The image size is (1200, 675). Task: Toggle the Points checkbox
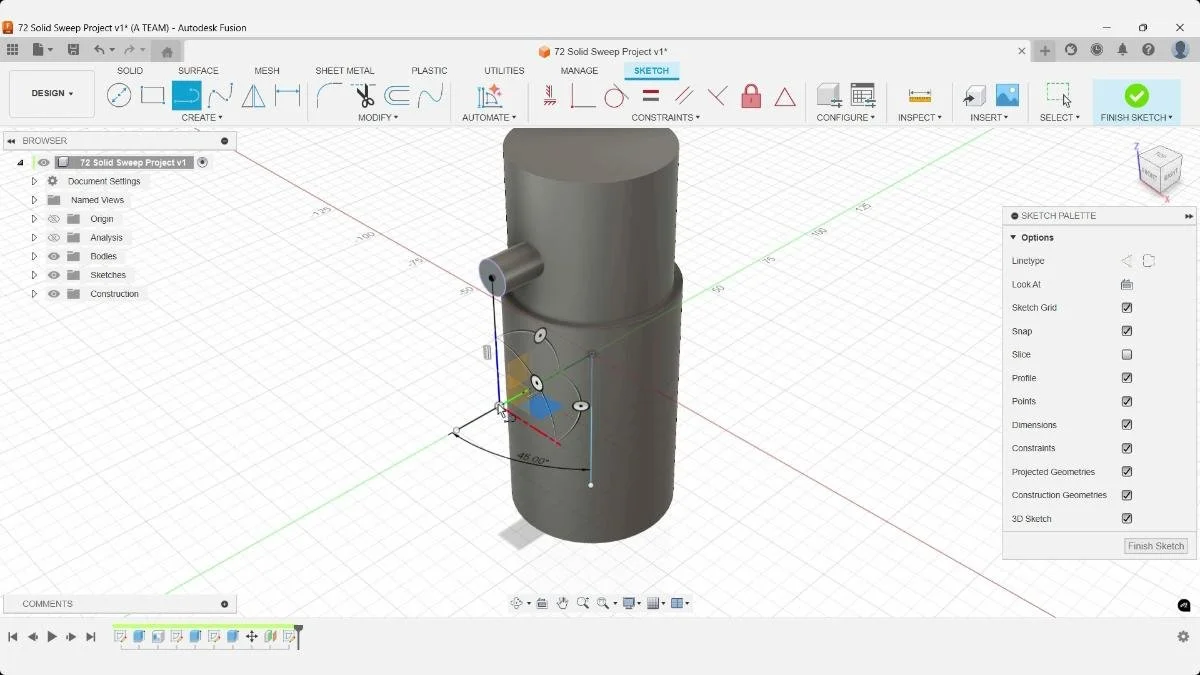point(1127,401)
